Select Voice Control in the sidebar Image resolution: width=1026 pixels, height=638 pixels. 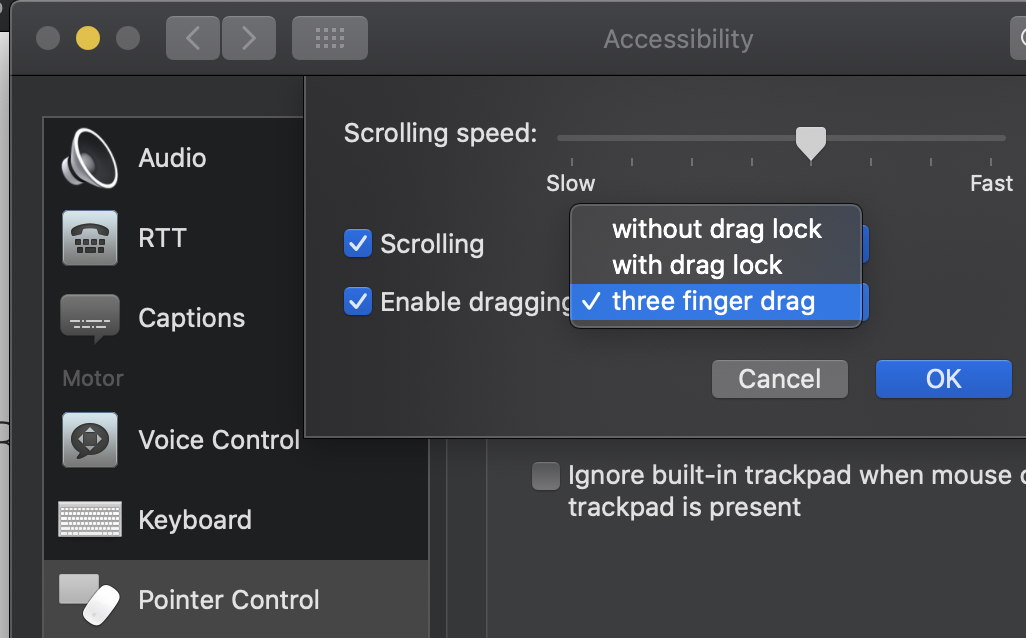tap(219, 440)
